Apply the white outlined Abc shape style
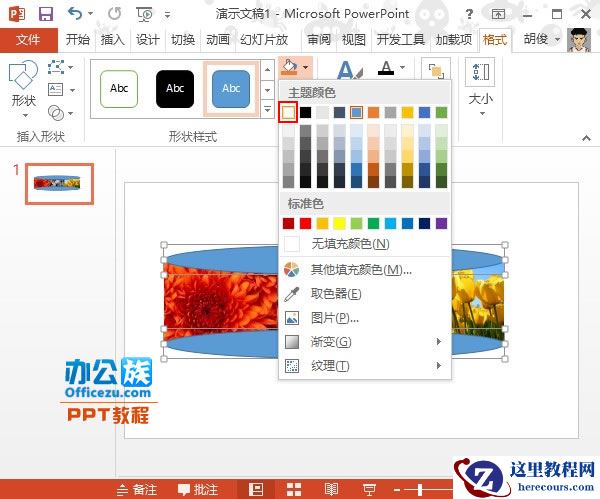The image size is (600, 499). pyautogui.click(x=119, y=89)
